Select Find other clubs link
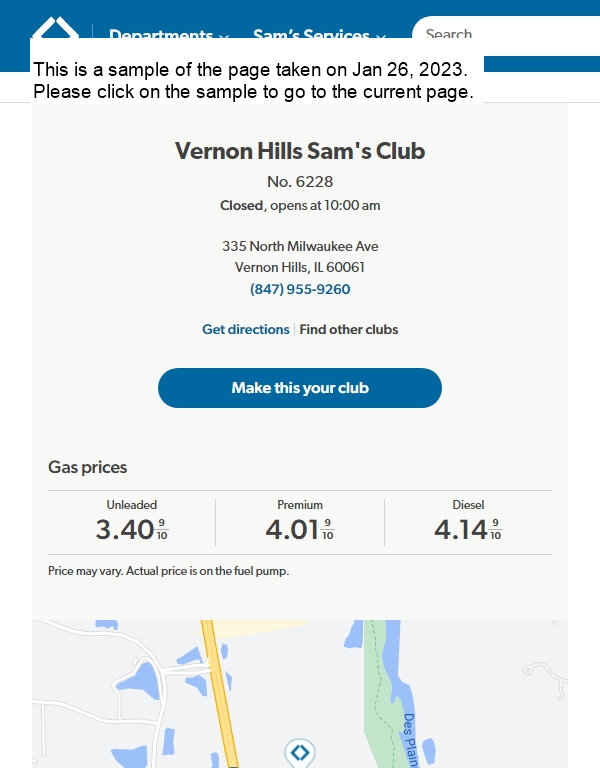This screenshot has width=600, height=768. [349, 329]
